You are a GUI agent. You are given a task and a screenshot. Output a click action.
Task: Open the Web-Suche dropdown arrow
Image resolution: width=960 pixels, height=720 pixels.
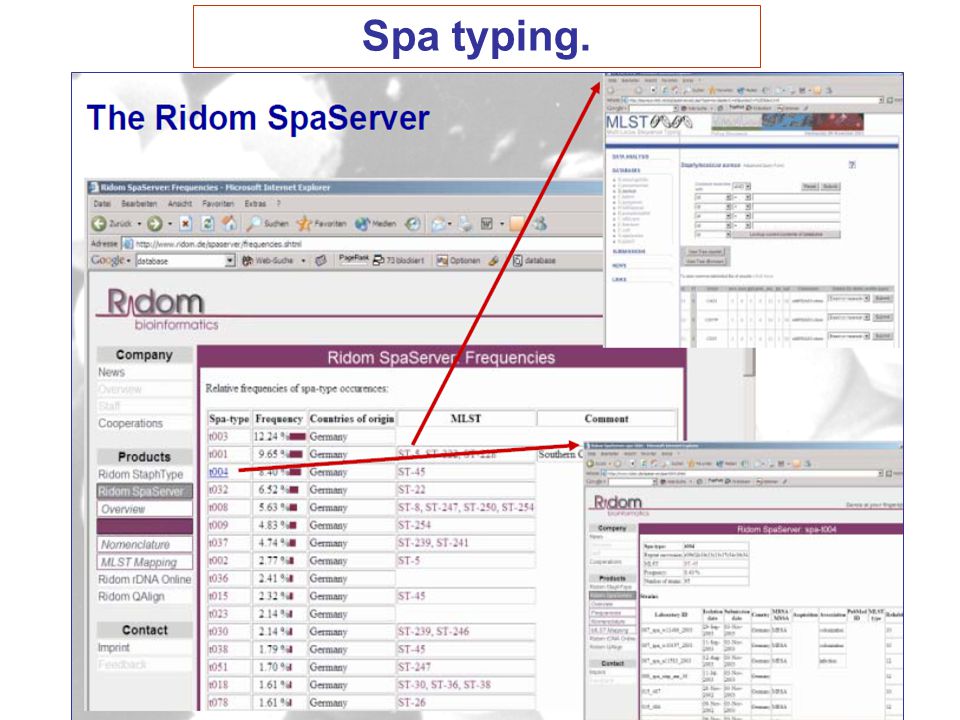pos(303,261)
